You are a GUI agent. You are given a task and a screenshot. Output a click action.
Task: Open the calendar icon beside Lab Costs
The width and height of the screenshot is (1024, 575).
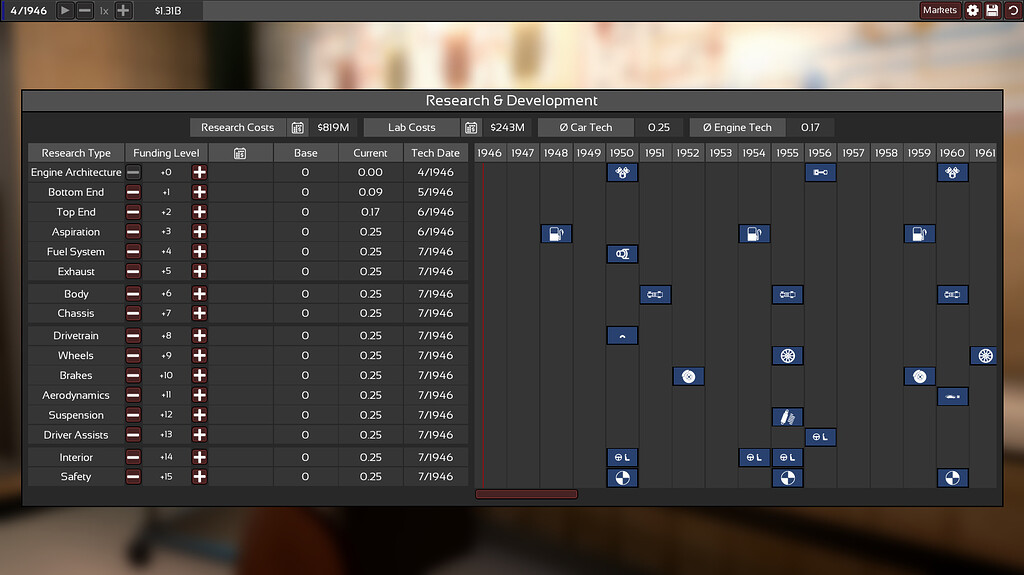coord(471,127)
